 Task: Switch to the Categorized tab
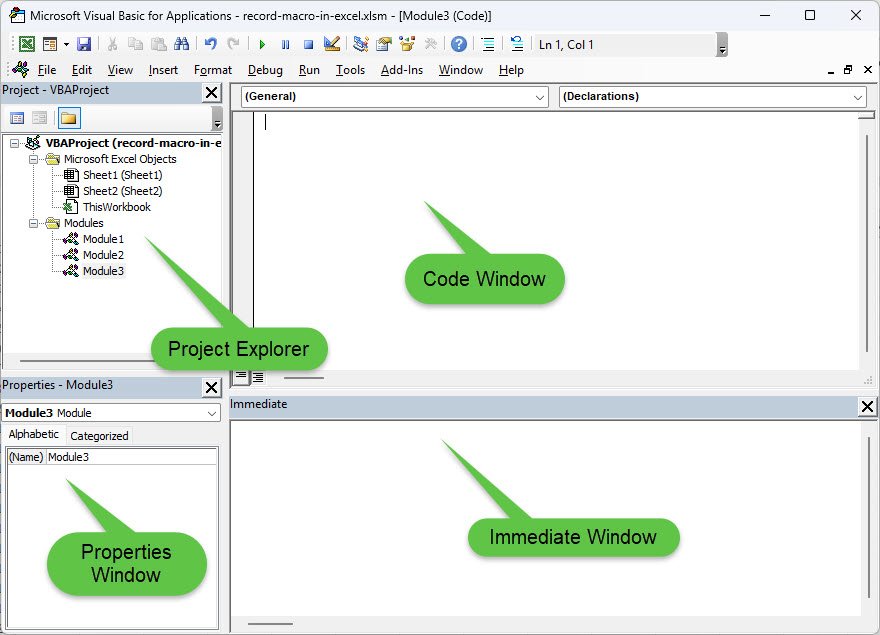click(99, 436)
